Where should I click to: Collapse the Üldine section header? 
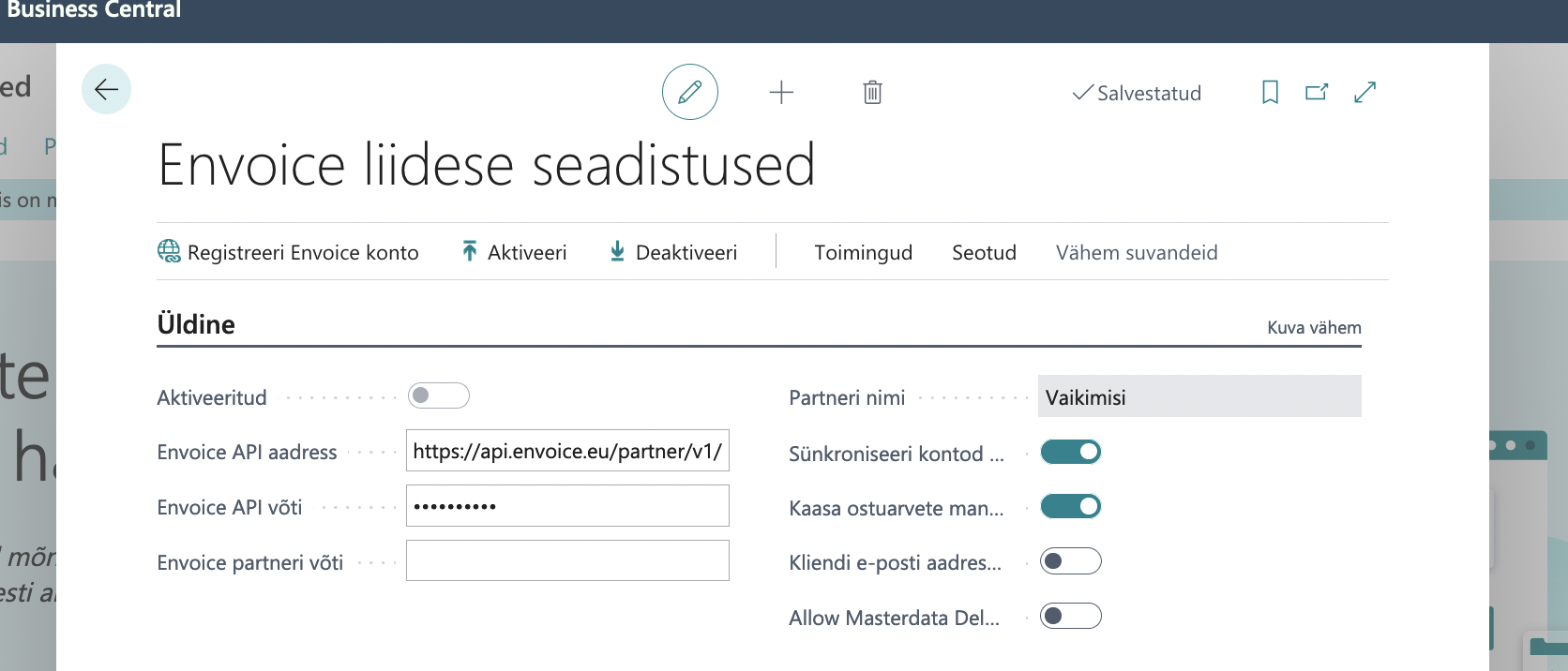click(196, 324)
